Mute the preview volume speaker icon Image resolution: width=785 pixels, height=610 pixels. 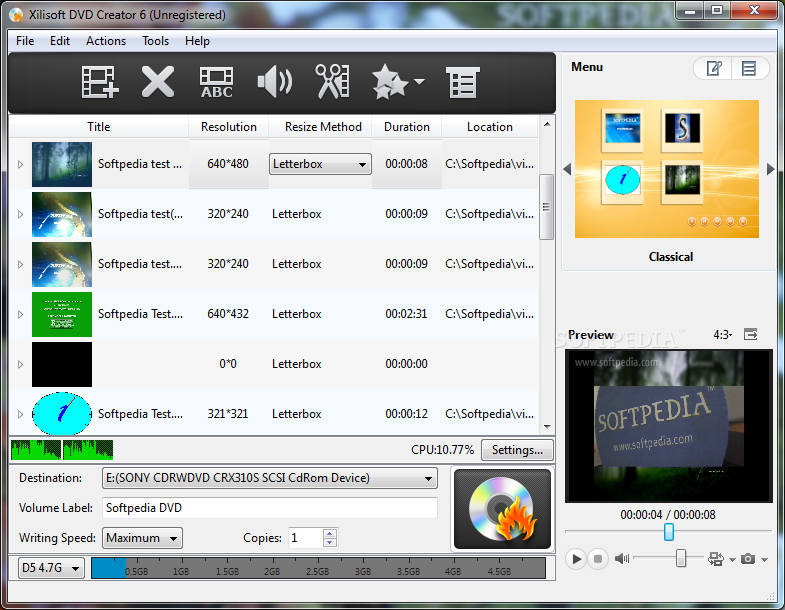point(621,558)
